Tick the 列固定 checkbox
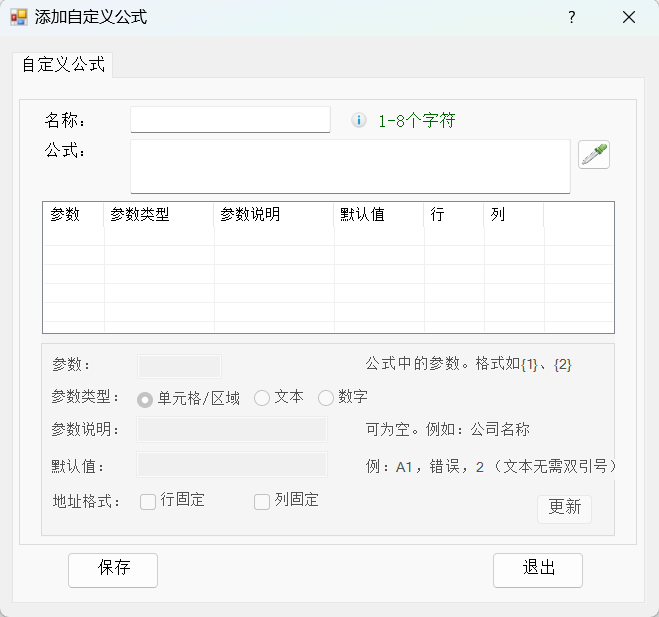 tap(262, 501)
